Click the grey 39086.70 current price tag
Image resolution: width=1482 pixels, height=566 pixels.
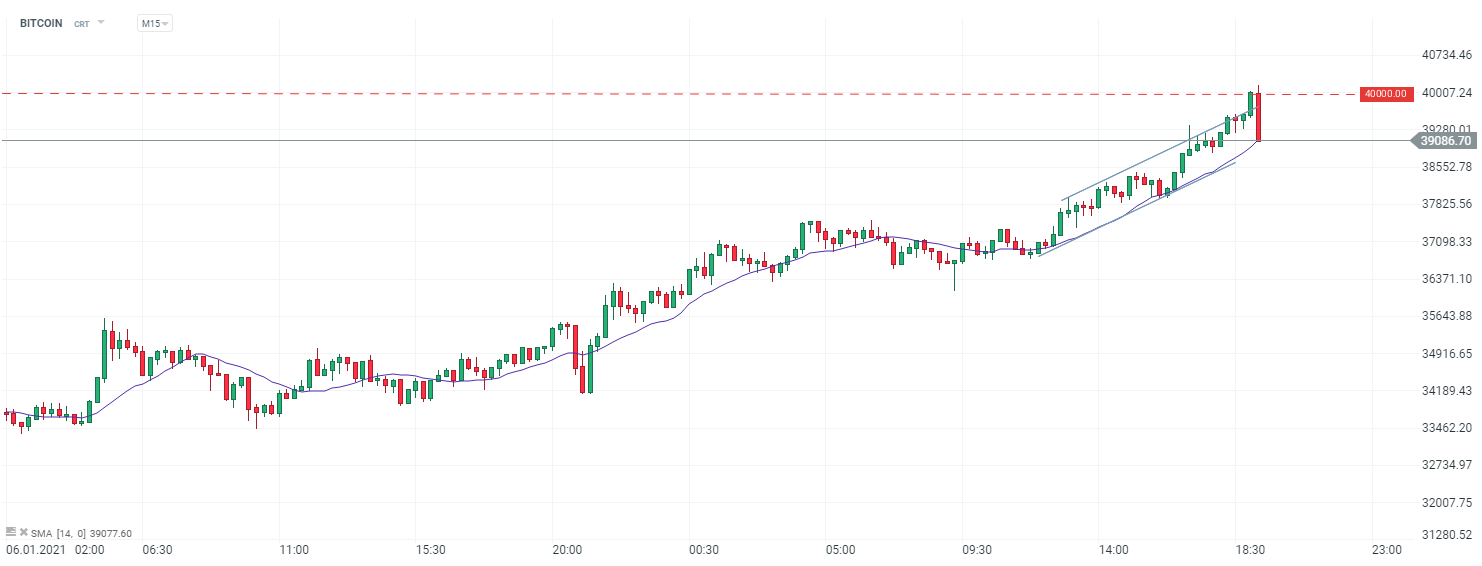1445,141
